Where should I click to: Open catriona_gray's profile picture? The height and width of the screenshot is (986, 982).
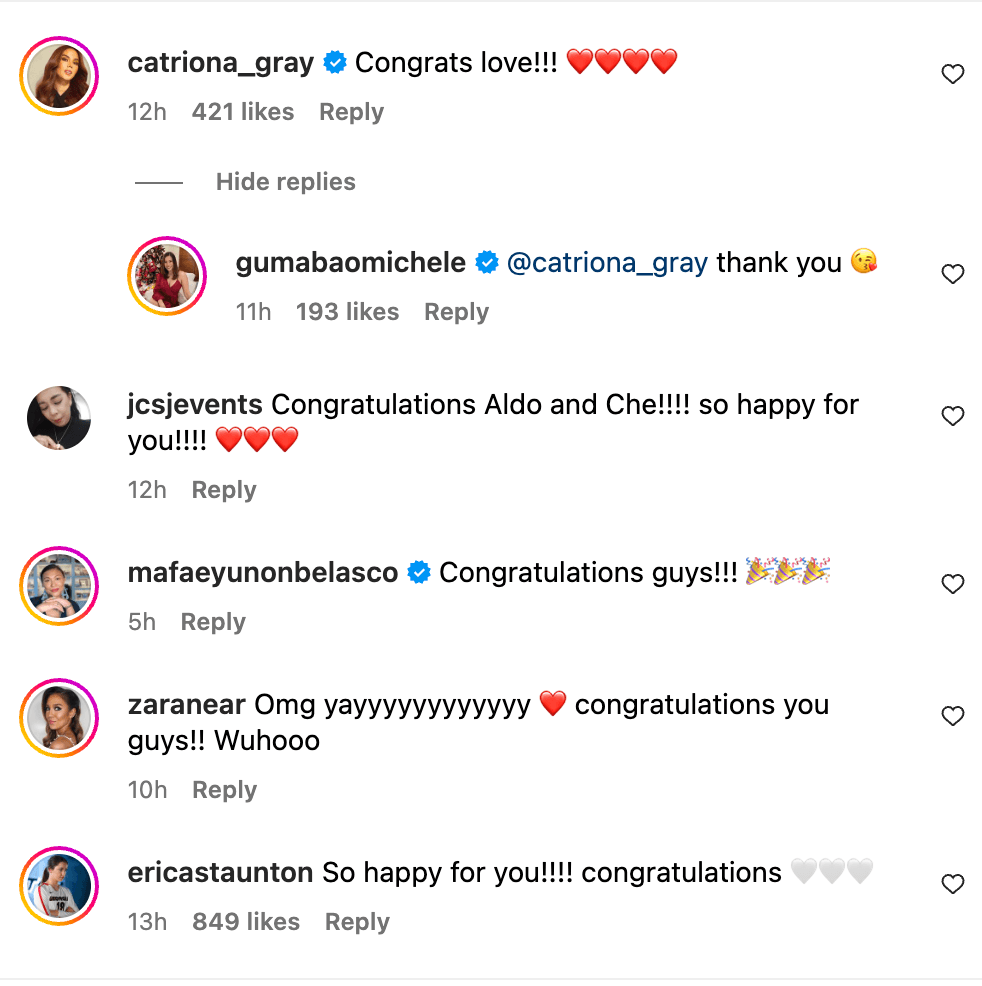click(x=59, y=76)
